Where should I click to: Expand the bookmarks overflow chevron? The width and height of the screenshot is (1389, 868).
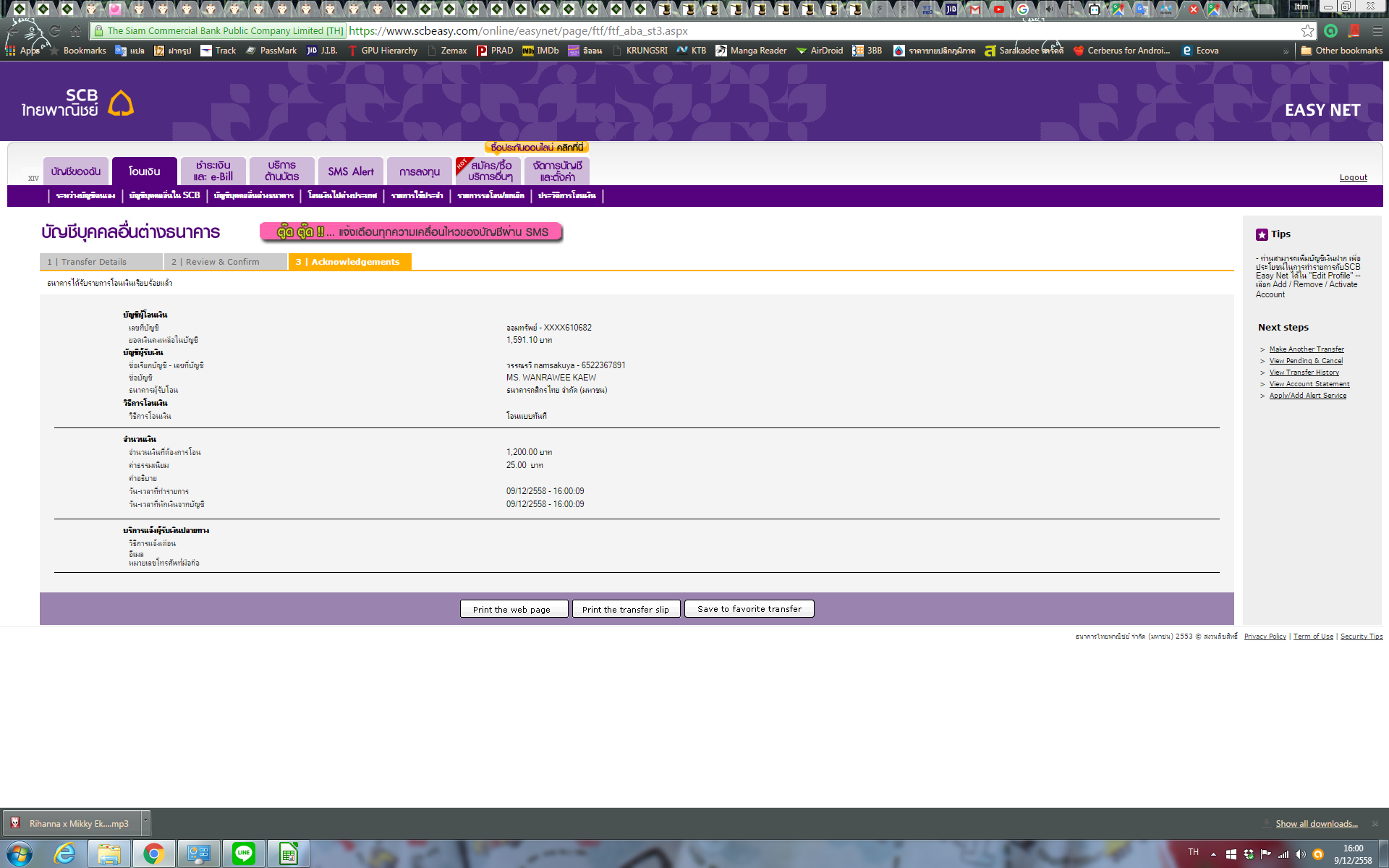click(x=1286, y=51)
